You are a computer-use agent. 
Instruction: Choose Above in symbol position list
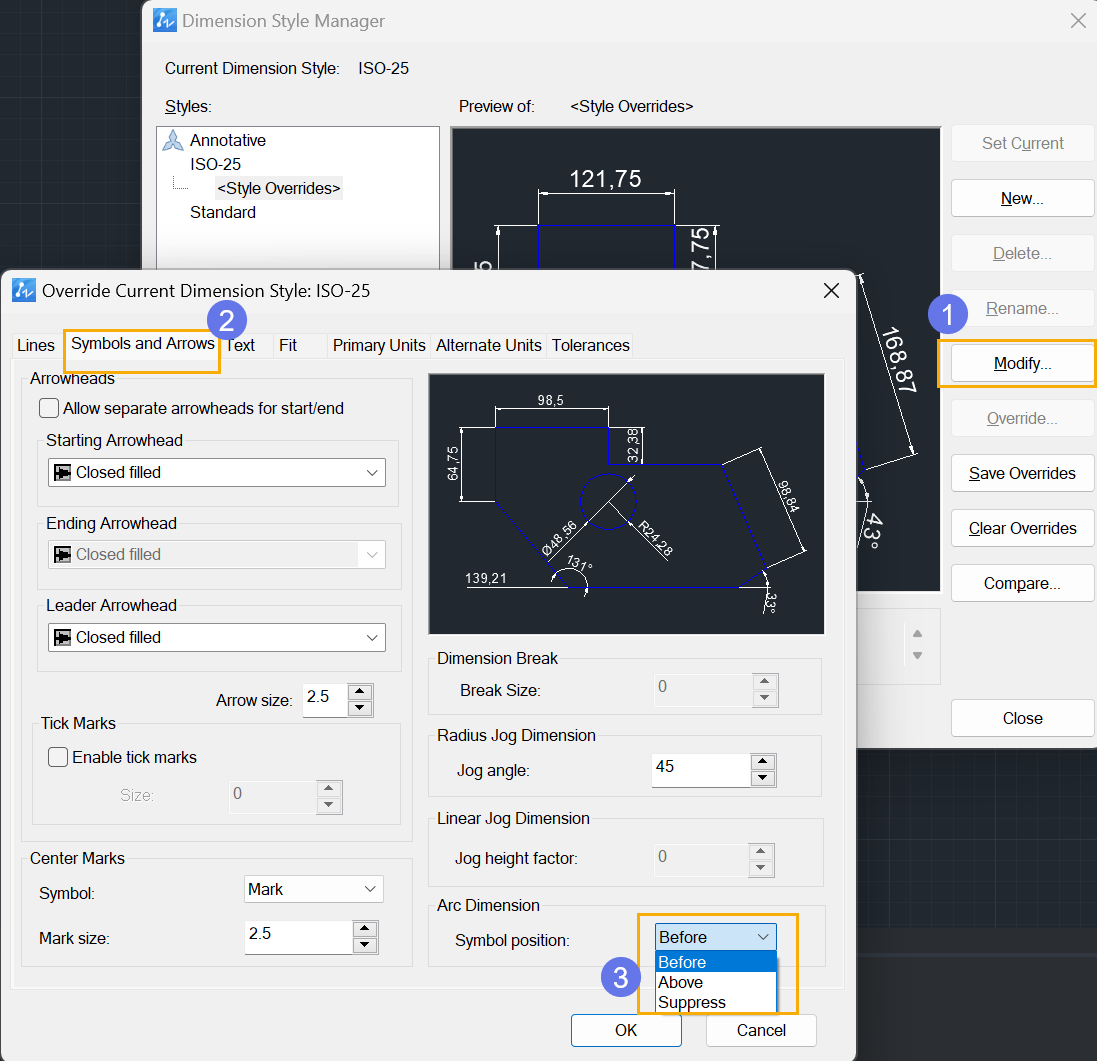[x=716, y=982]
